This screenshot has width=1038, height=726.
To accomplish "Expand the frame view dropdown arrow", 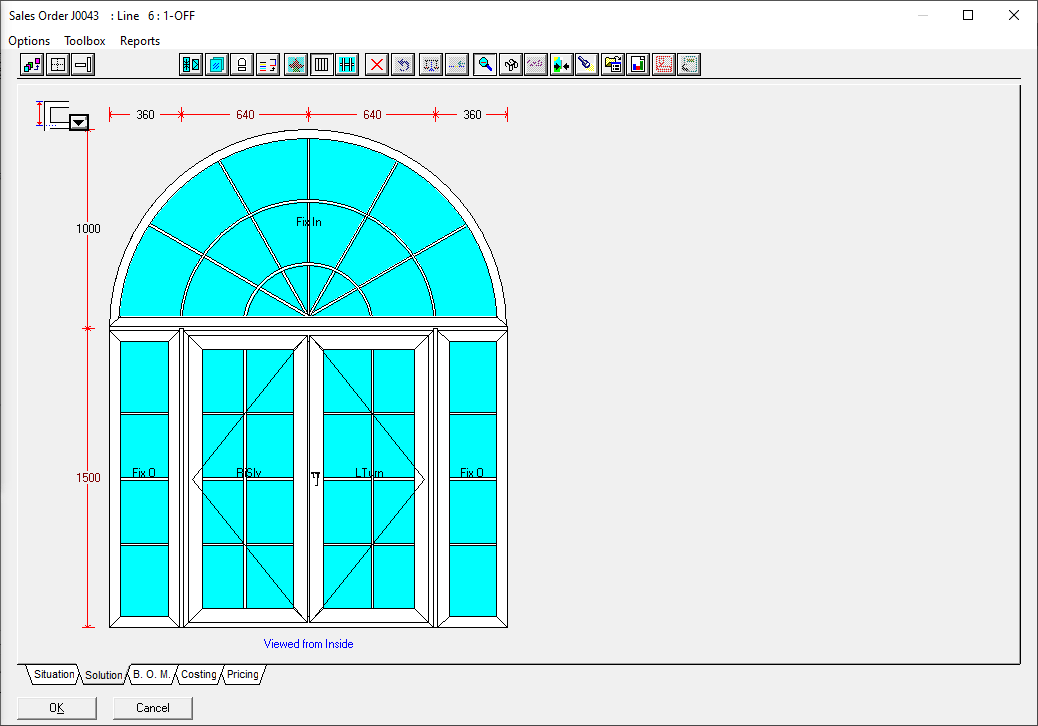I will click(x=79, y=122).
